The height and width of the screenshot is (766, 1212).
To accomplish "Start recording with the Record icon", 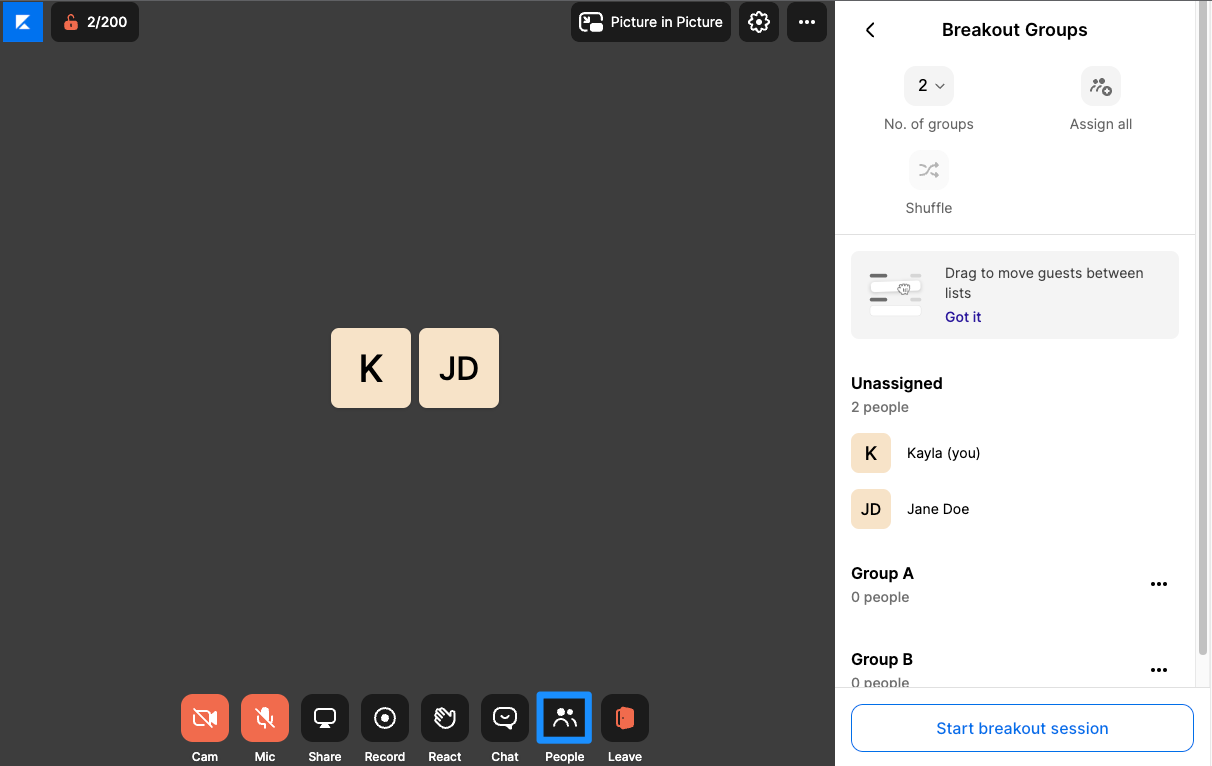I will point(385,718).
